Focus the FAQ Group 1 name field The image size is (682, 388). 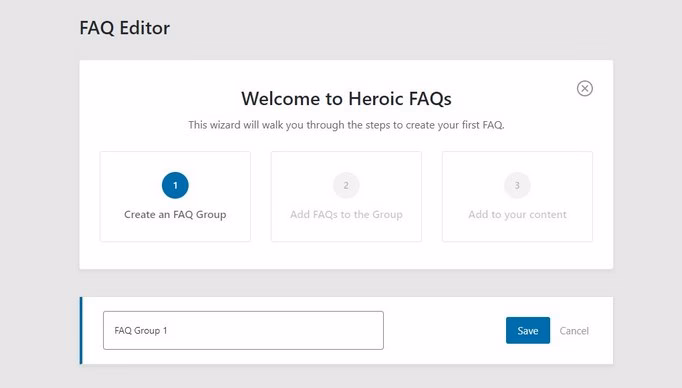[x=243, y=330]
